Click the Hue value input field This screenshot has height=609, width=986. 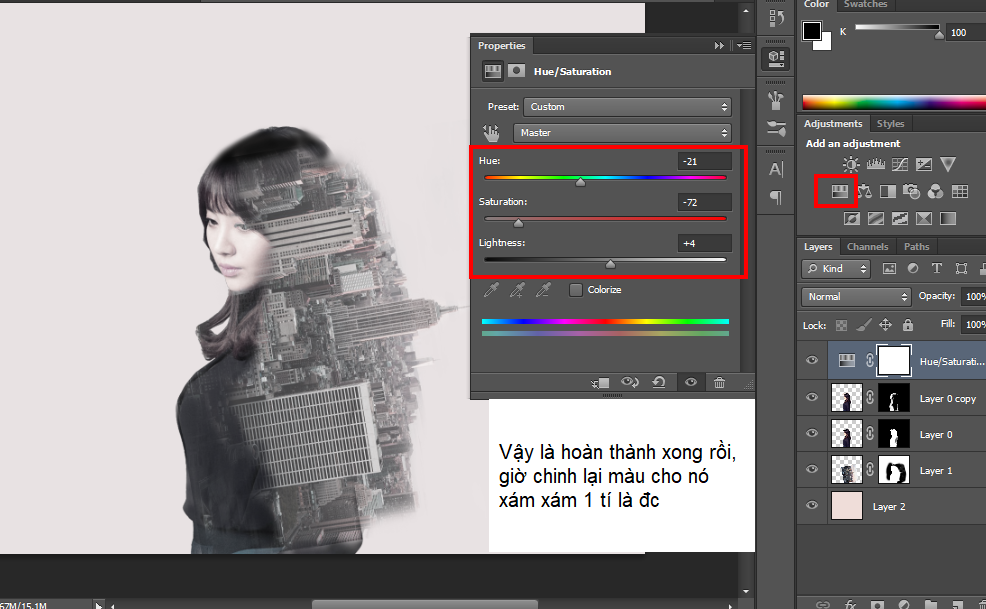pyautogui.click(x=704, y=161)
